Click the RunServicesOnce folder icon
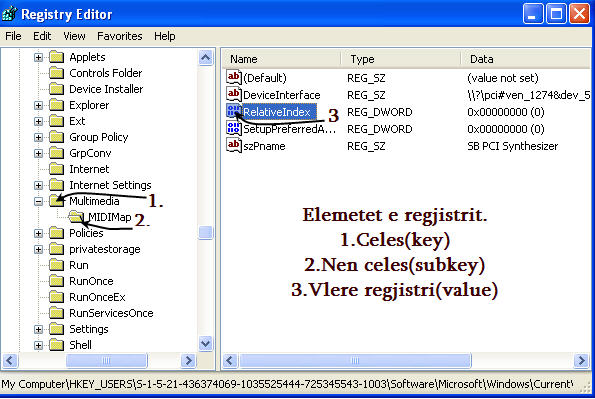The height and width of the screenshot is (399, 595). (x=57, y=313)
